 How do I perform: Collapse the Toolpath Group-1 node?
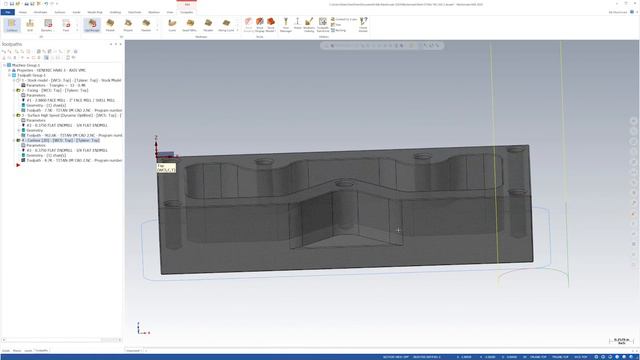click(9, 76)
